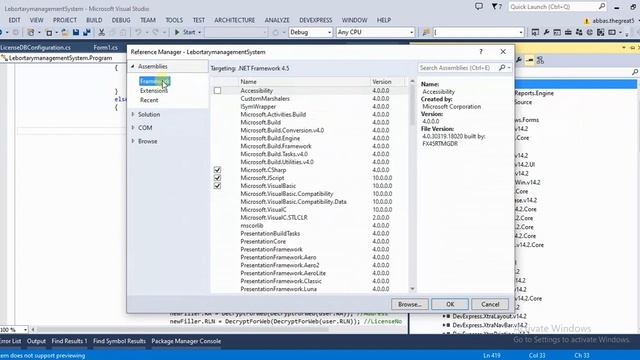Collapse the Assemblies section
This screenshot has height=360, width=640.
(133, 66)
